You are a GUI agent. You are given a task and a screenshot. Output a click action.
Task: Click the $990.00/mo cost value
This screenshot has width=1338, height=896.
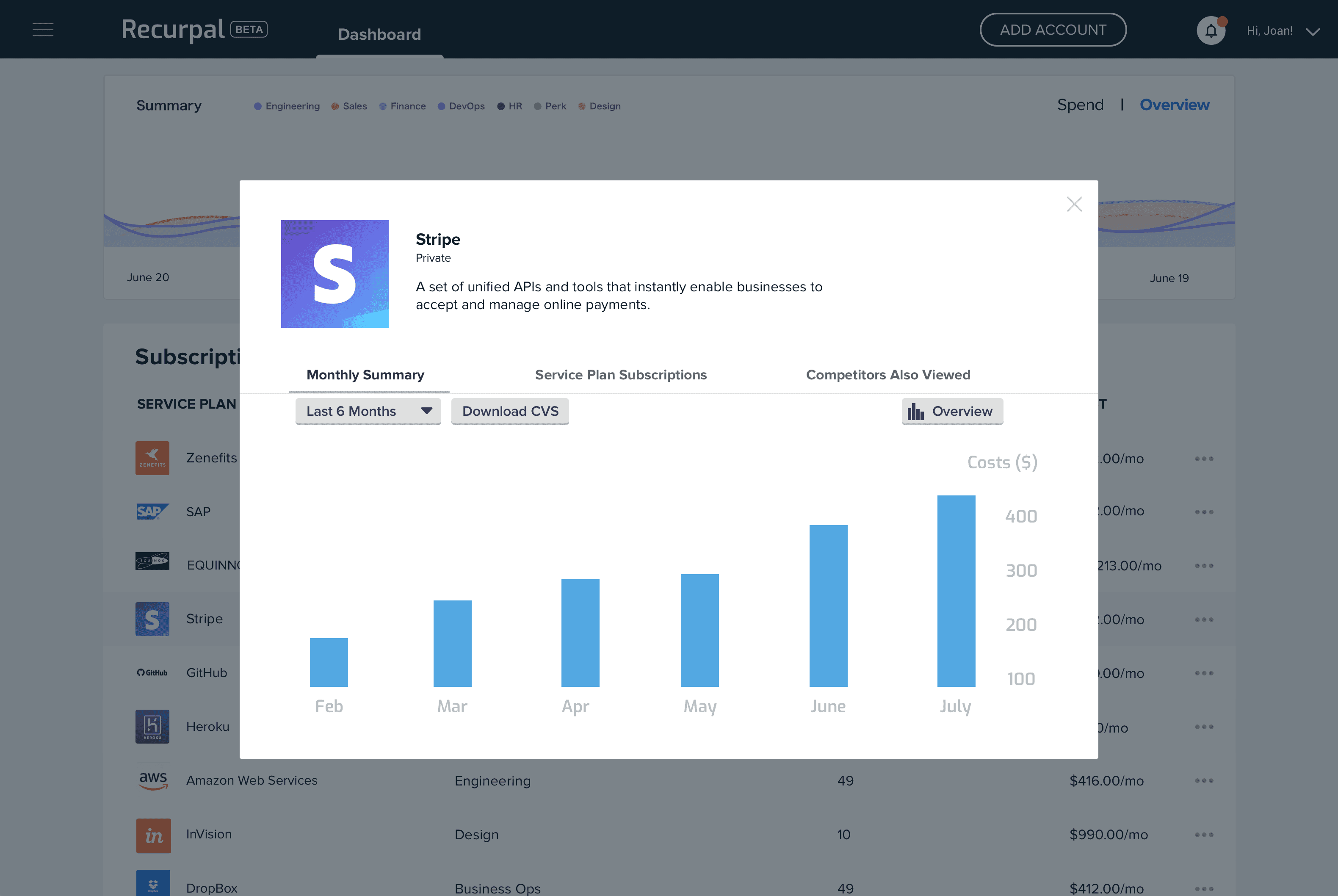click(x=1109, y=834)
